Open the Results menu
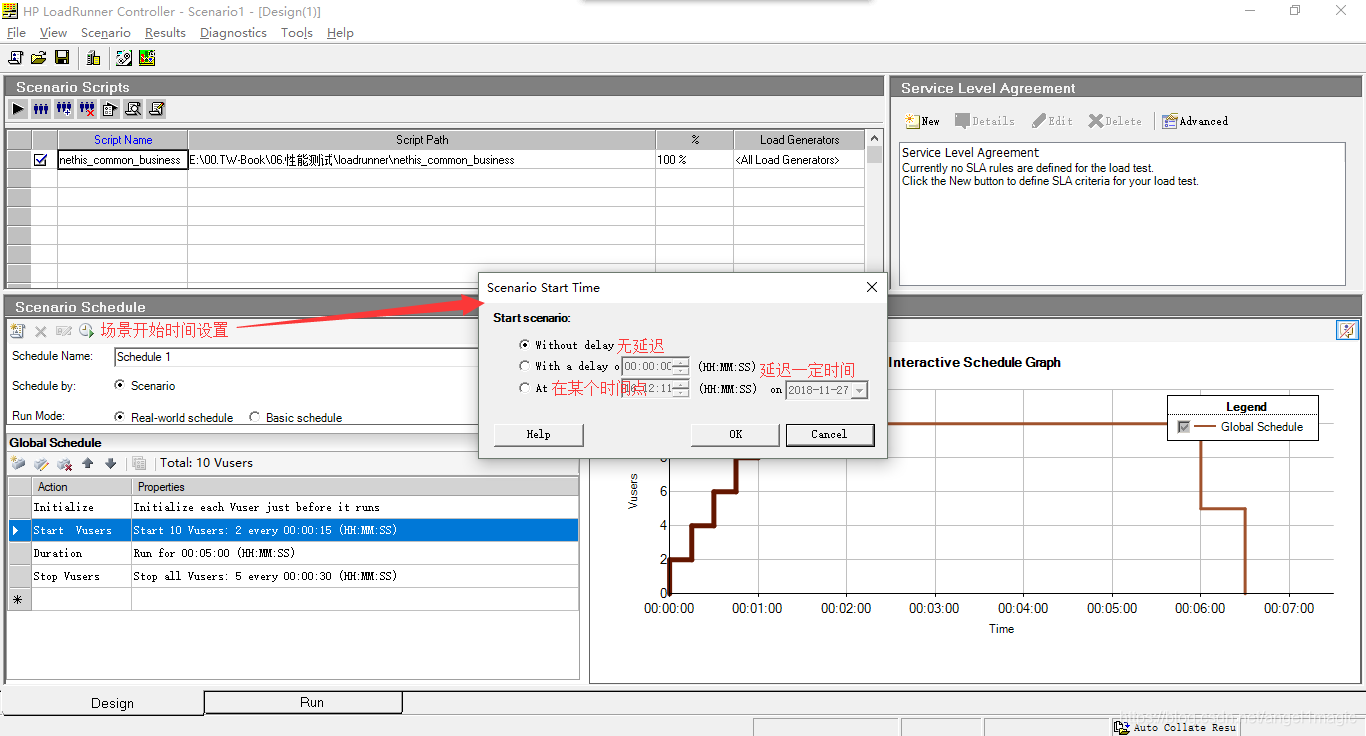1366x736 pixels. (x=165, y=32)
